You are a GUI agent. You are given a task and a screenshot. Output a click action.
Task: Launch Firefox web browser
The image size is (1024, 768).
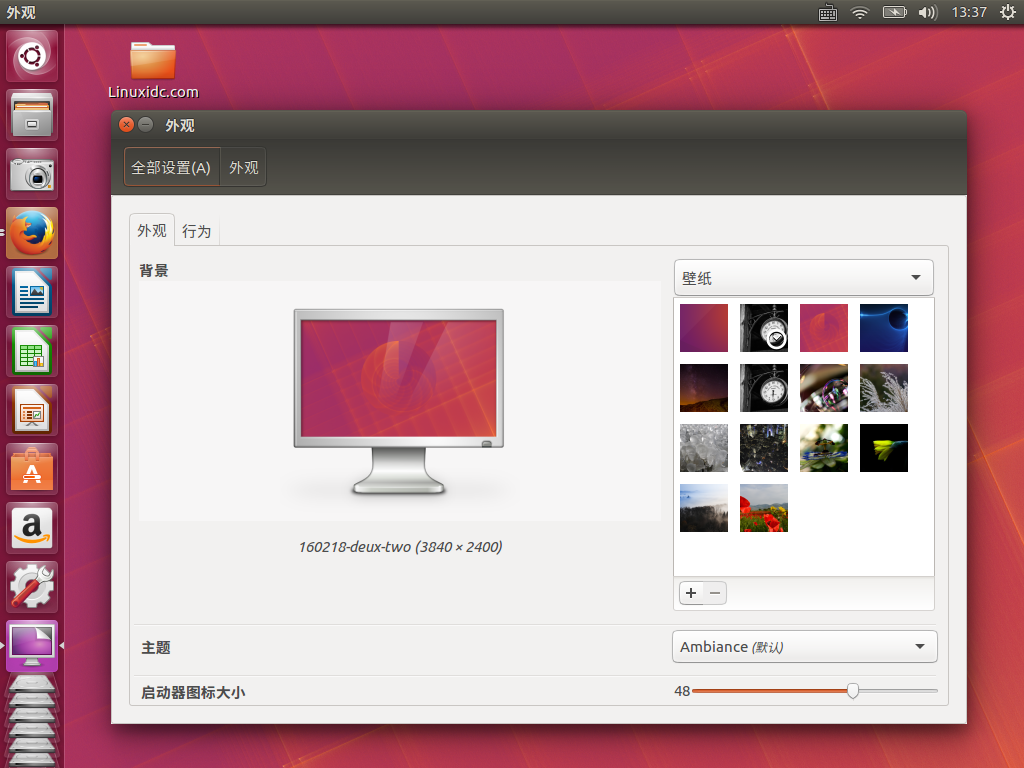coord(32,233)
